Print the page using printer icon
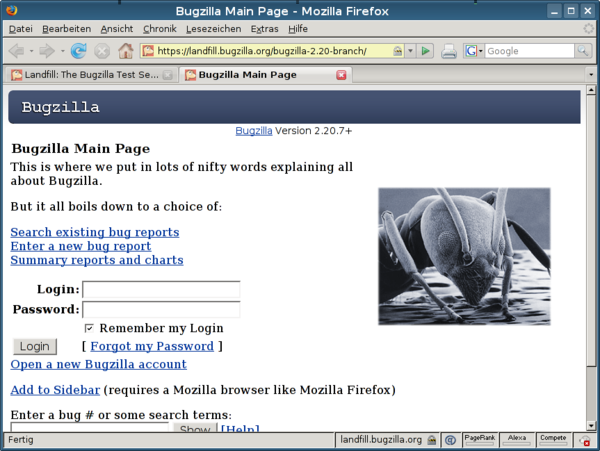Viewport: 600px width, 451px height. tap(449, 51)
